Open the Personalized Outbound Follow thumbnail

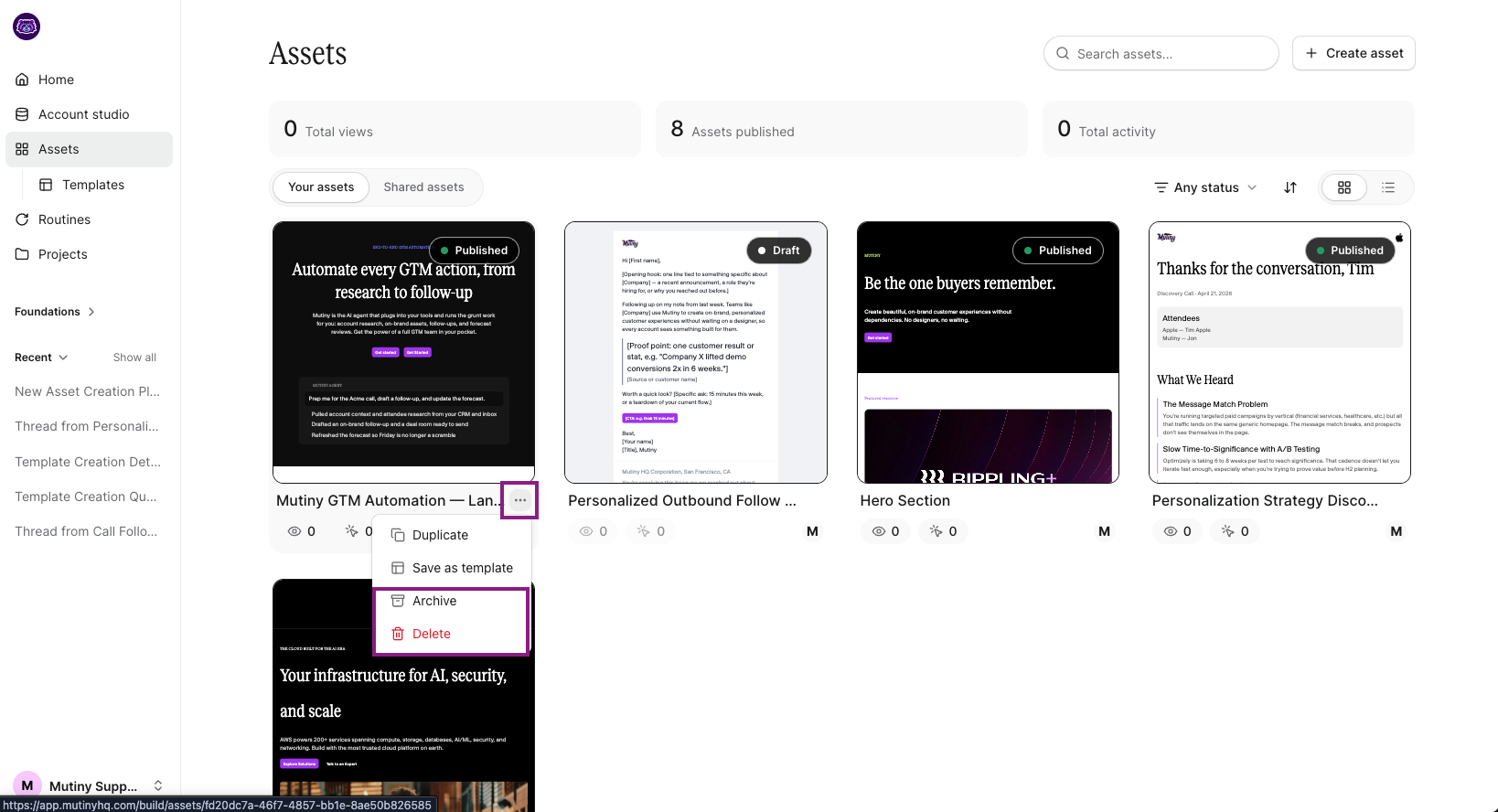coord(696,352)
